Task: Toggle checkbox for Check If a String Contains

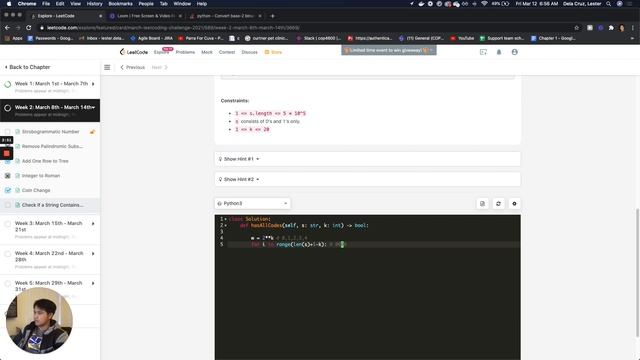Action: 7,205
